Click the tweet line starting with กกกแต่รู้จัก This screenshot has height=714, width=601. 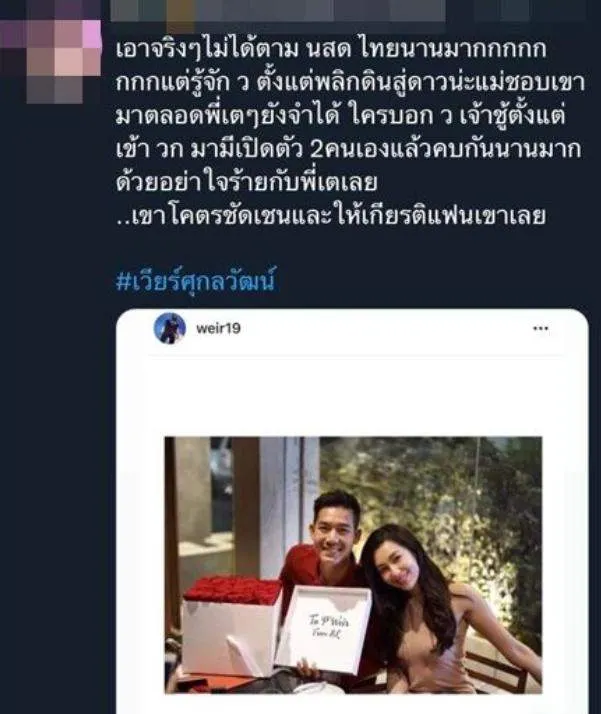tap(350, 83)
